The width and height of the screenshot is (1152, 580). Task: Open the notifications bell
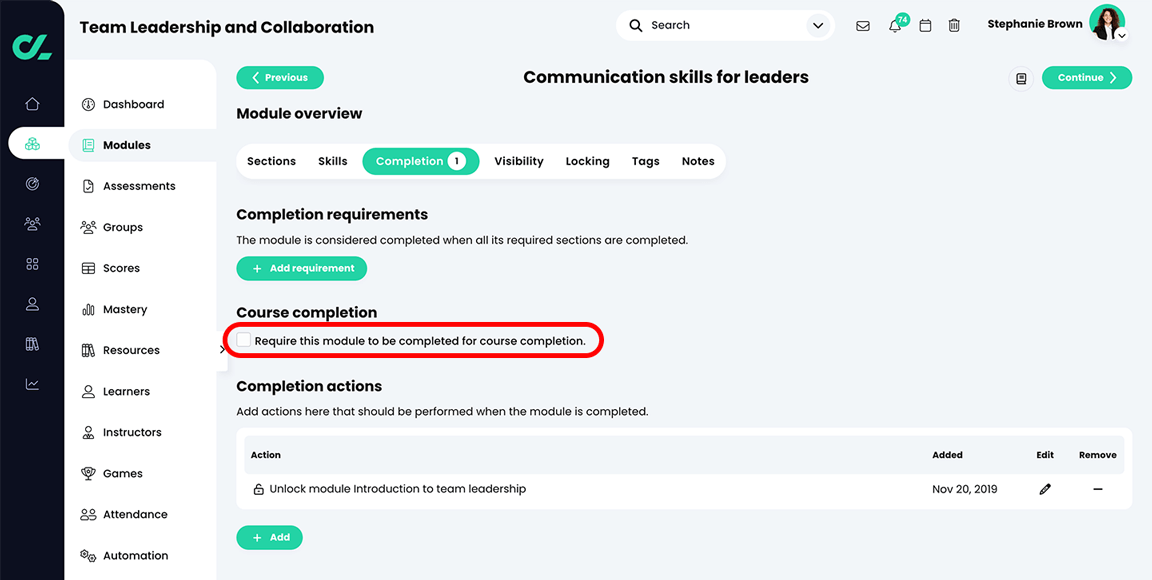[895, 26]
